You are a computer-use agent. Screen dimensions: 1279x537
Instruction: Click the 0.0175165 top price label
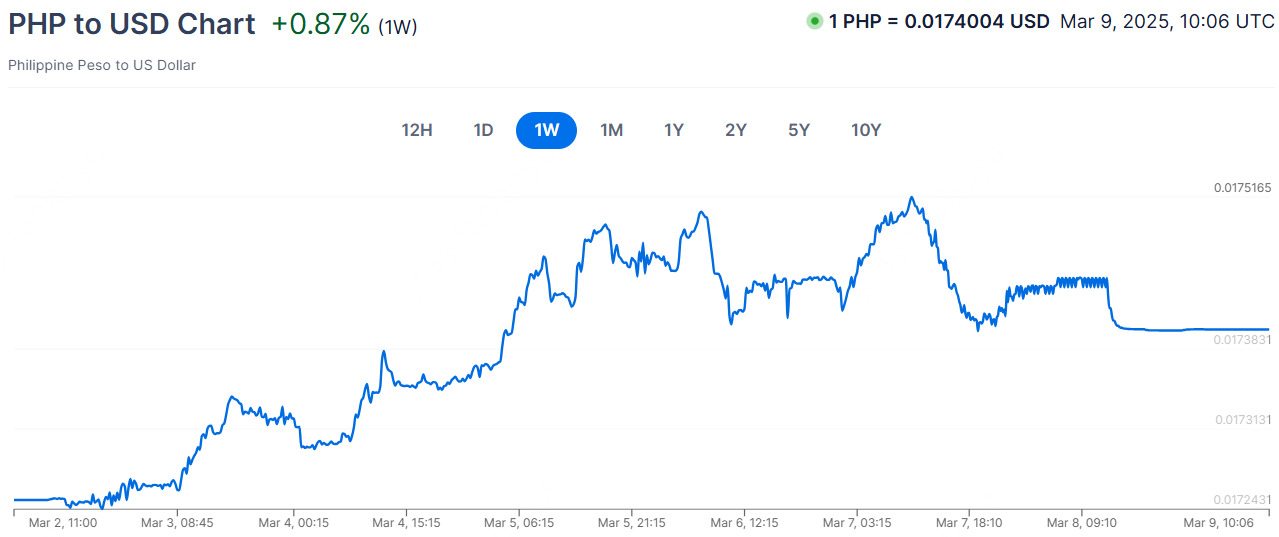click(x=1242, y=188)
